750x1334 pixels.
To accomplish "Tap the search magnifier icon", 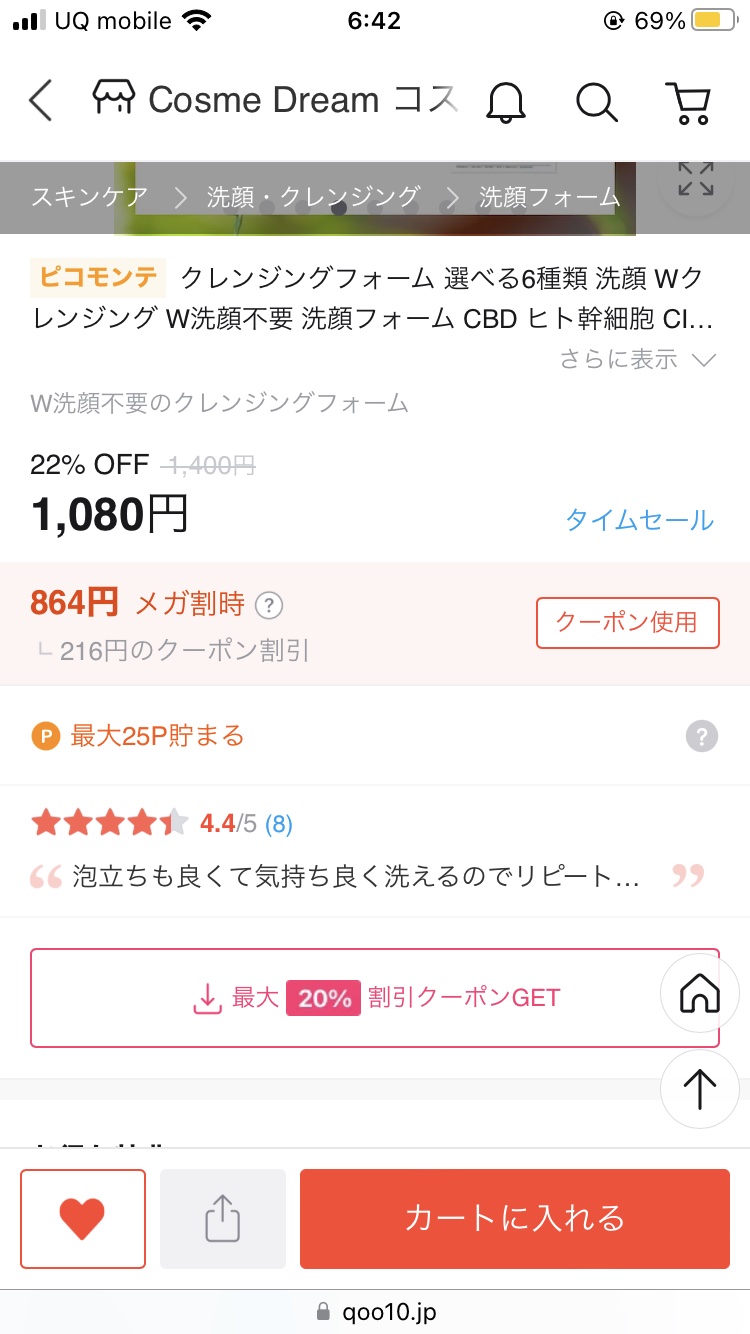I will pos(597,101).
